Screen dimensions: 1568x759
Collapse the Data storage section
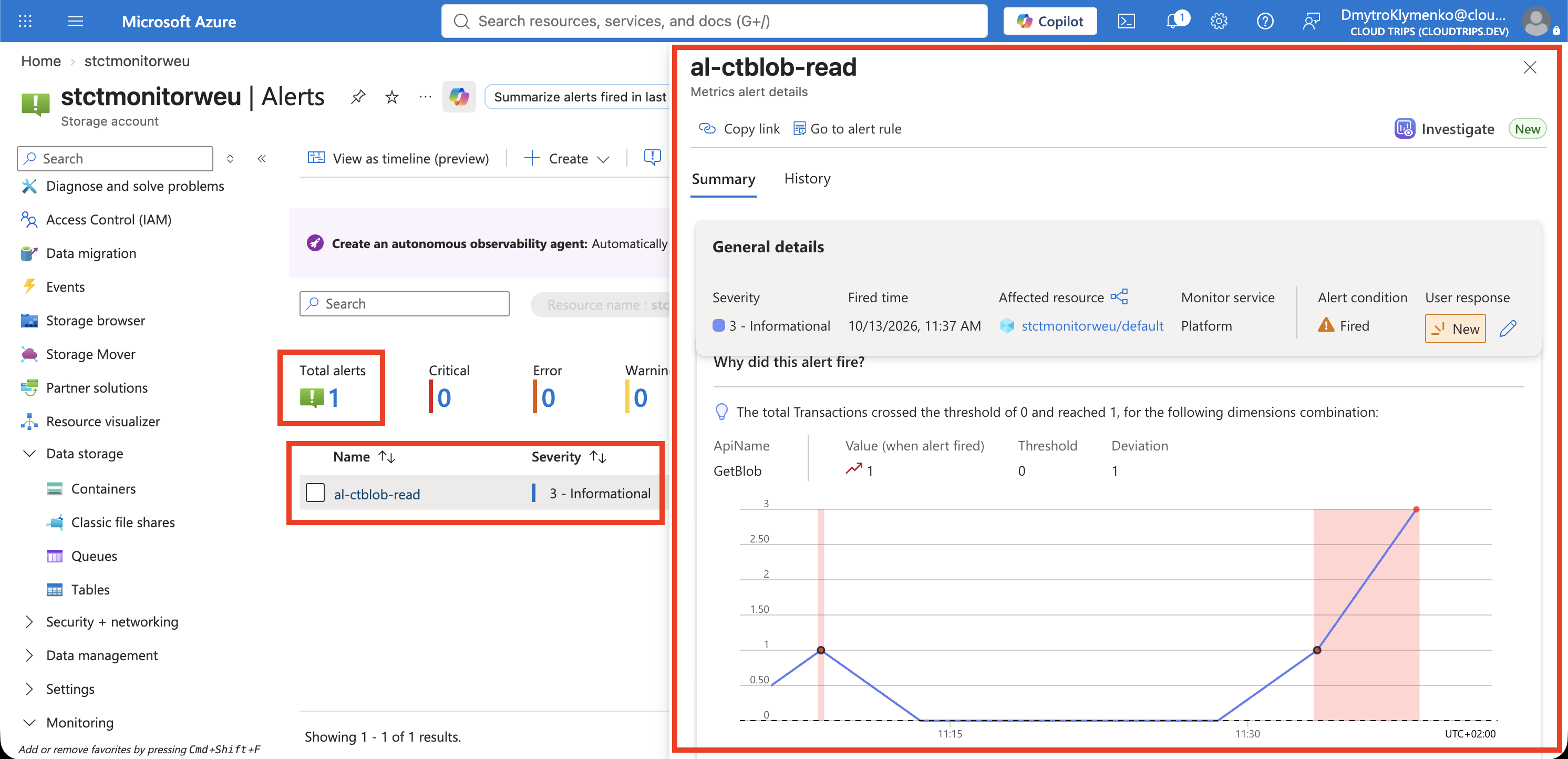click(x=28, y=454)
